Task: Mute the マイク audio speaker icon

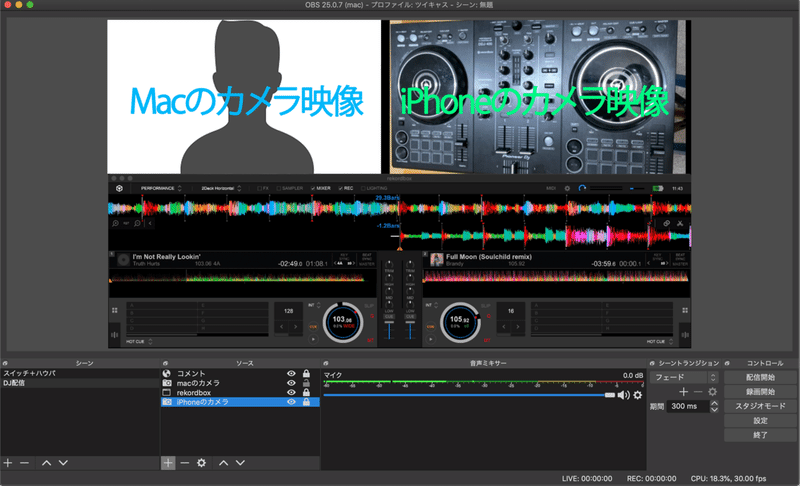Action: [x=623, y=395]
